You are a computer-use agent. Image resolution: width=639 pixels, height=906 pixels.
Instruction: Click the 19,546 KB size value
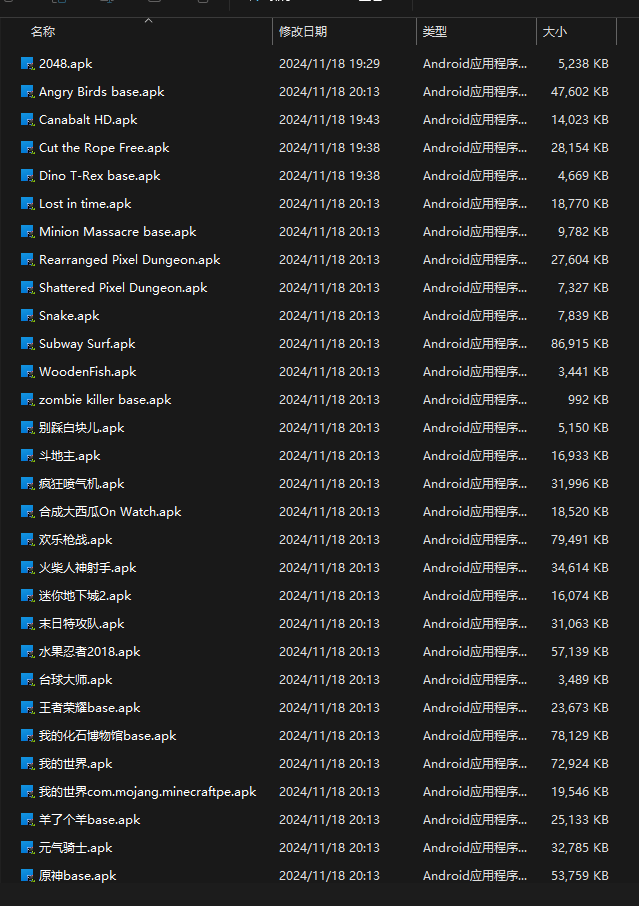point(579,792)
